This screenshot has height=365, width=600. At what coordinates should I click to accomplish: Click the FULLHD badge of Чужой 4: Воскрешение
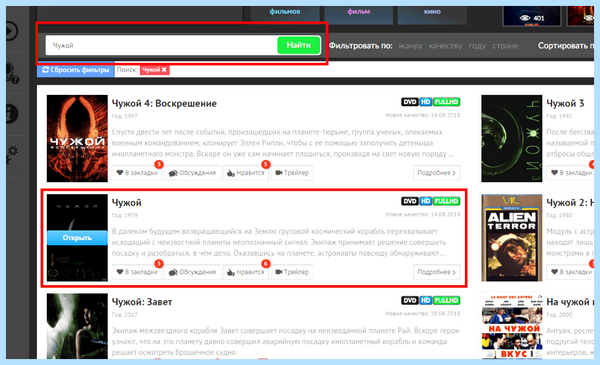[x=446, y=102]
